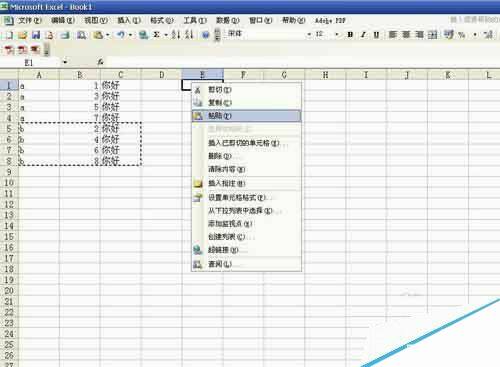Open the Paste button dropdown arrow

108,35
